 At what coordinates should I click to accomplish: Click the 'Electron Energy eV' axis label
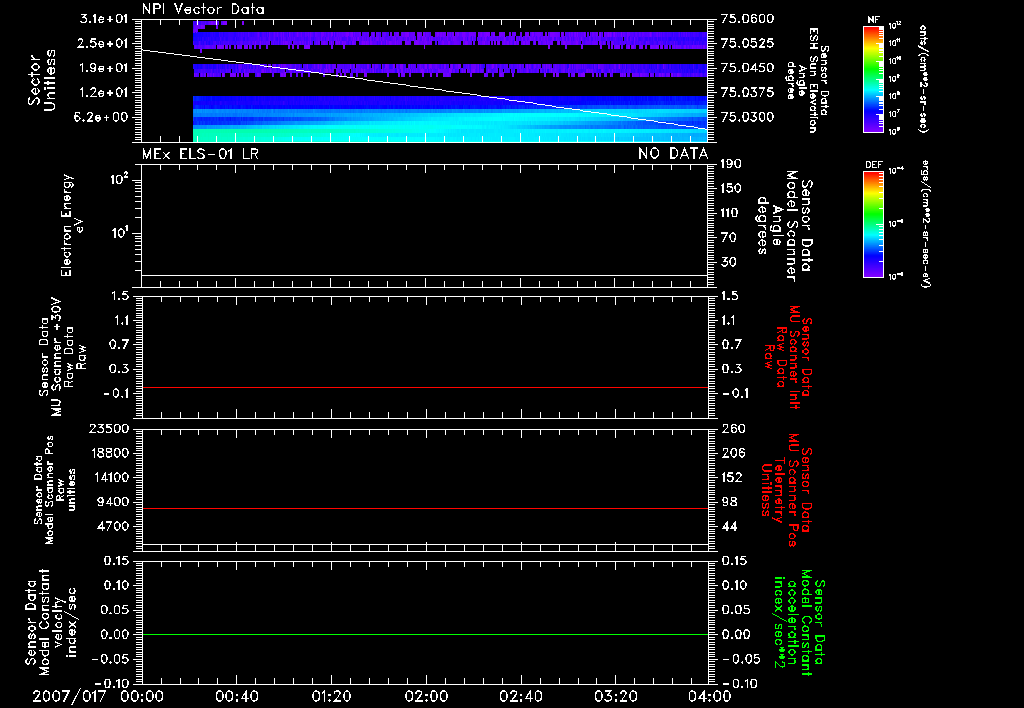click(x=72, y=225)
